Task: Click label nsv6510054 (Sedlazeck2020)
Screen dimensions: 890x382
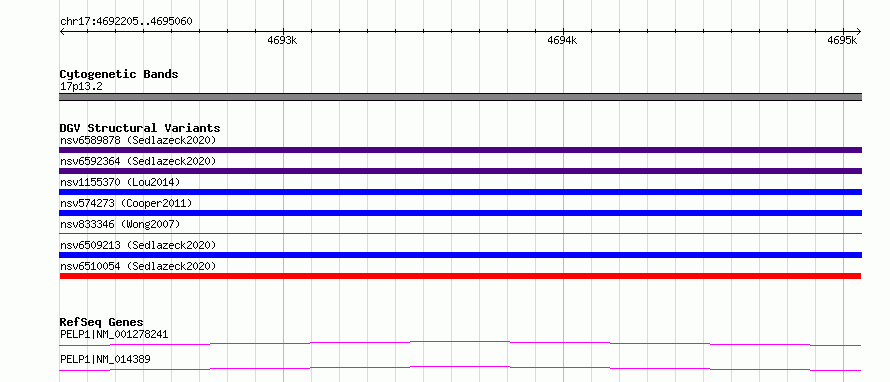Action: [138, 266]
